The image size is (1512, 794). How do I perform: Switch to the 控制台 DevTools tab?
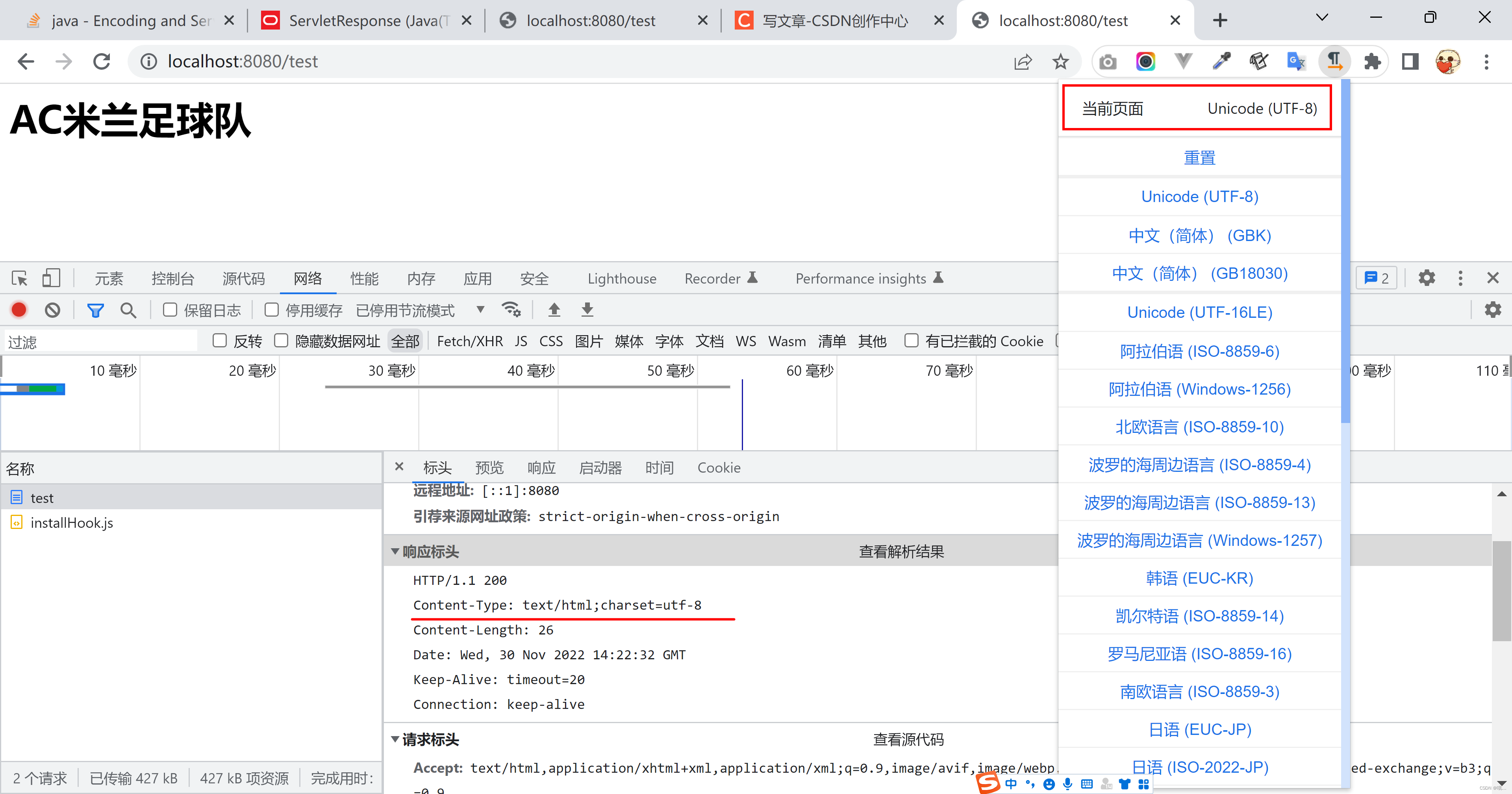pos(172,278)
